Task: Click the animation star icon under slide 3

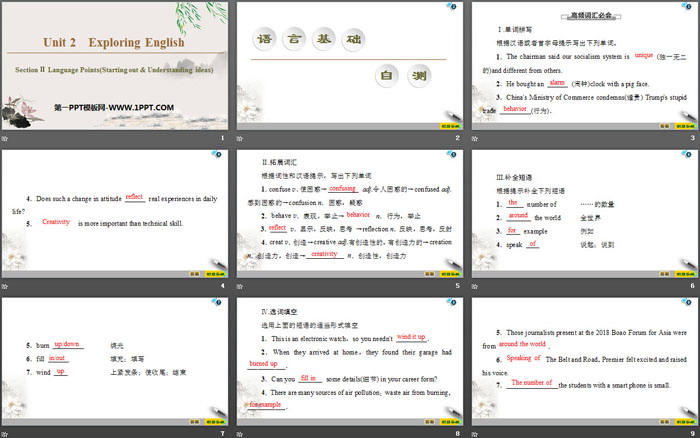Action: [475, 138]
